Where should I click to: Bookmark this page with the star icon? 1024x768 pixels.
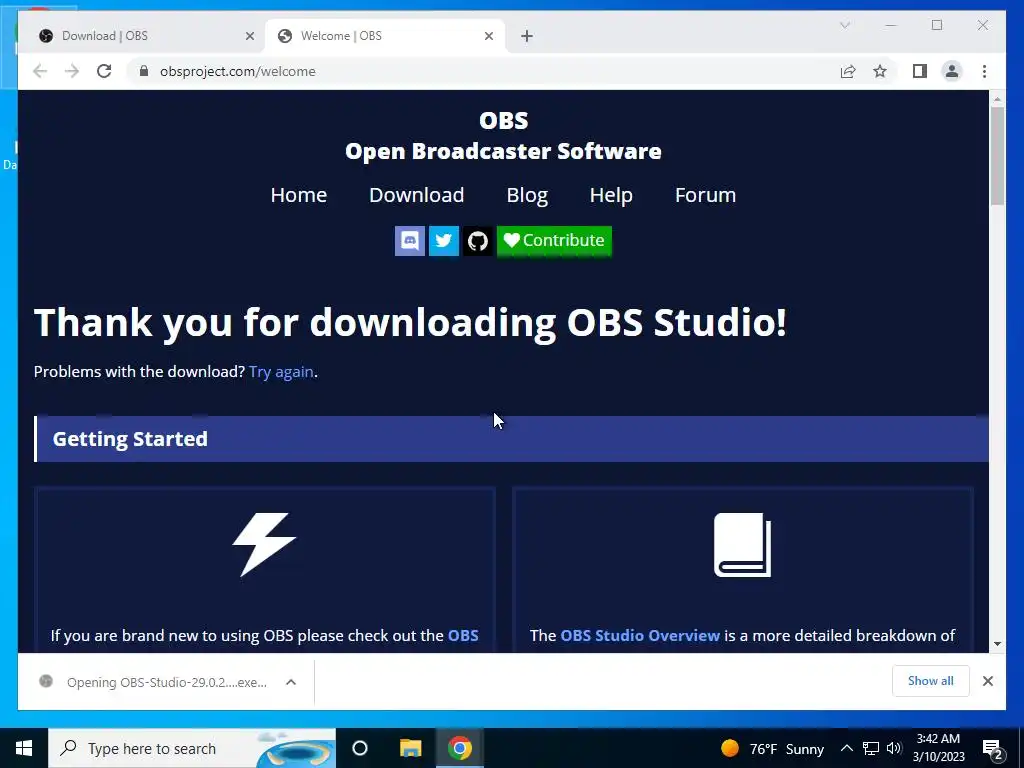880,71
